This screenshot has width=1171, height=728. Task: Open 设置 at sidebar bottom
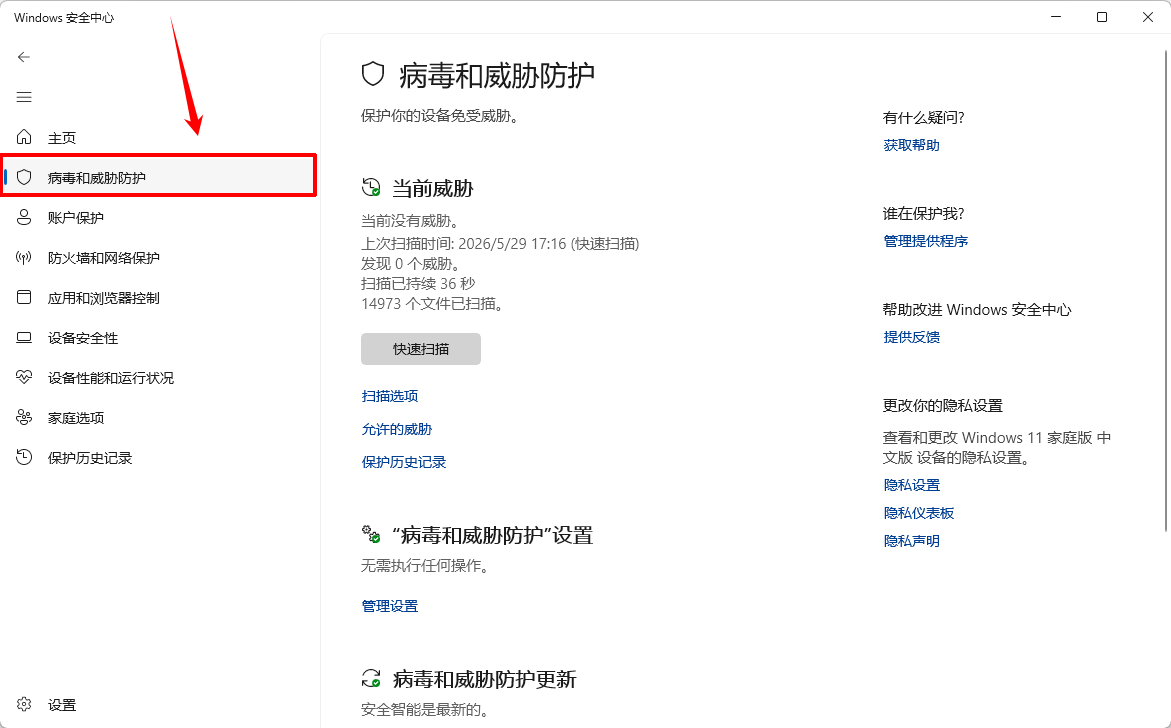(62, 705)
